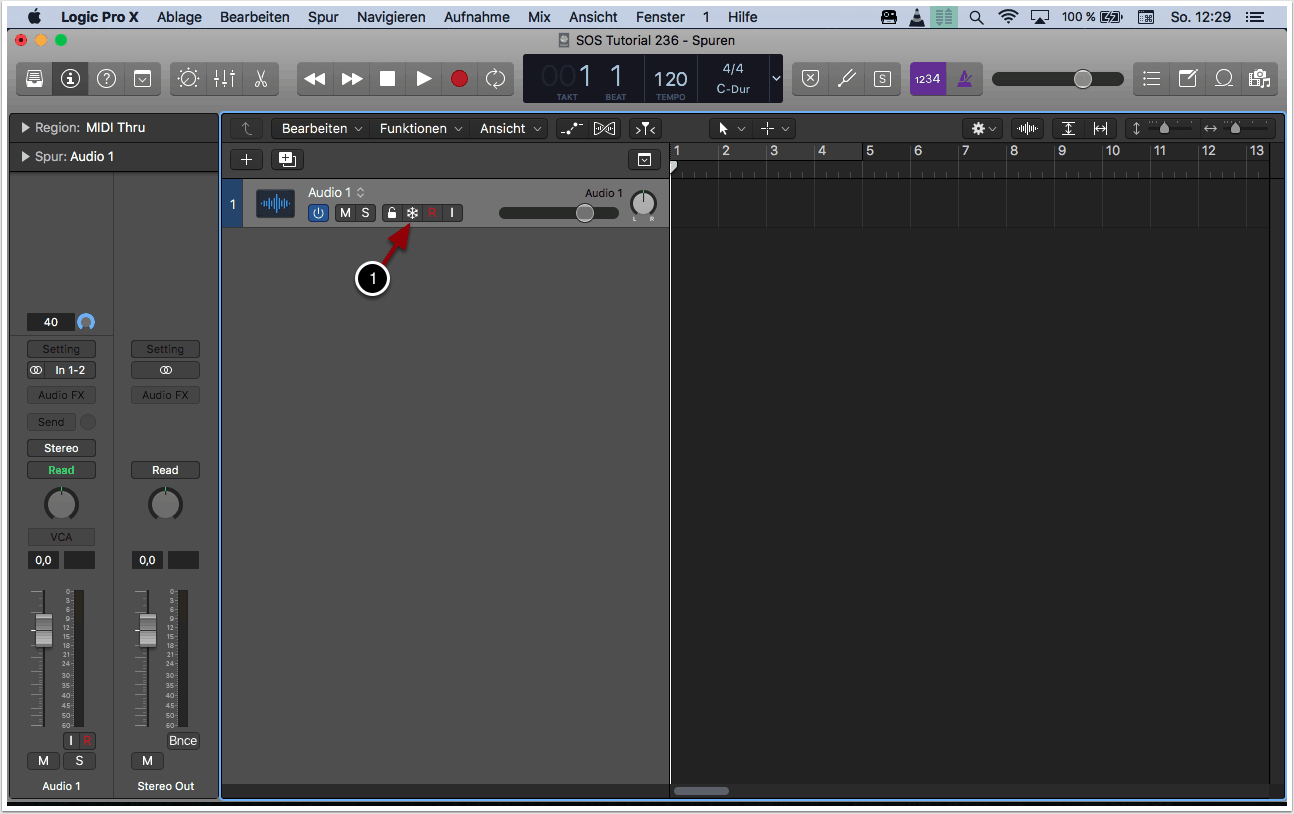Open the Apple Loops browser icon
The width and height of the screenshot is (1294, 814).
coord(1224,78)
